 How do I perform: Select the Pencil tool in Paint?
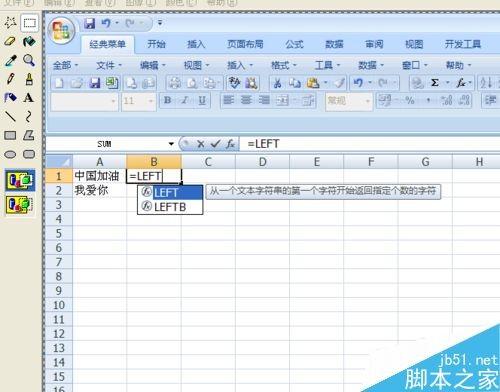[x=11, y=79]
